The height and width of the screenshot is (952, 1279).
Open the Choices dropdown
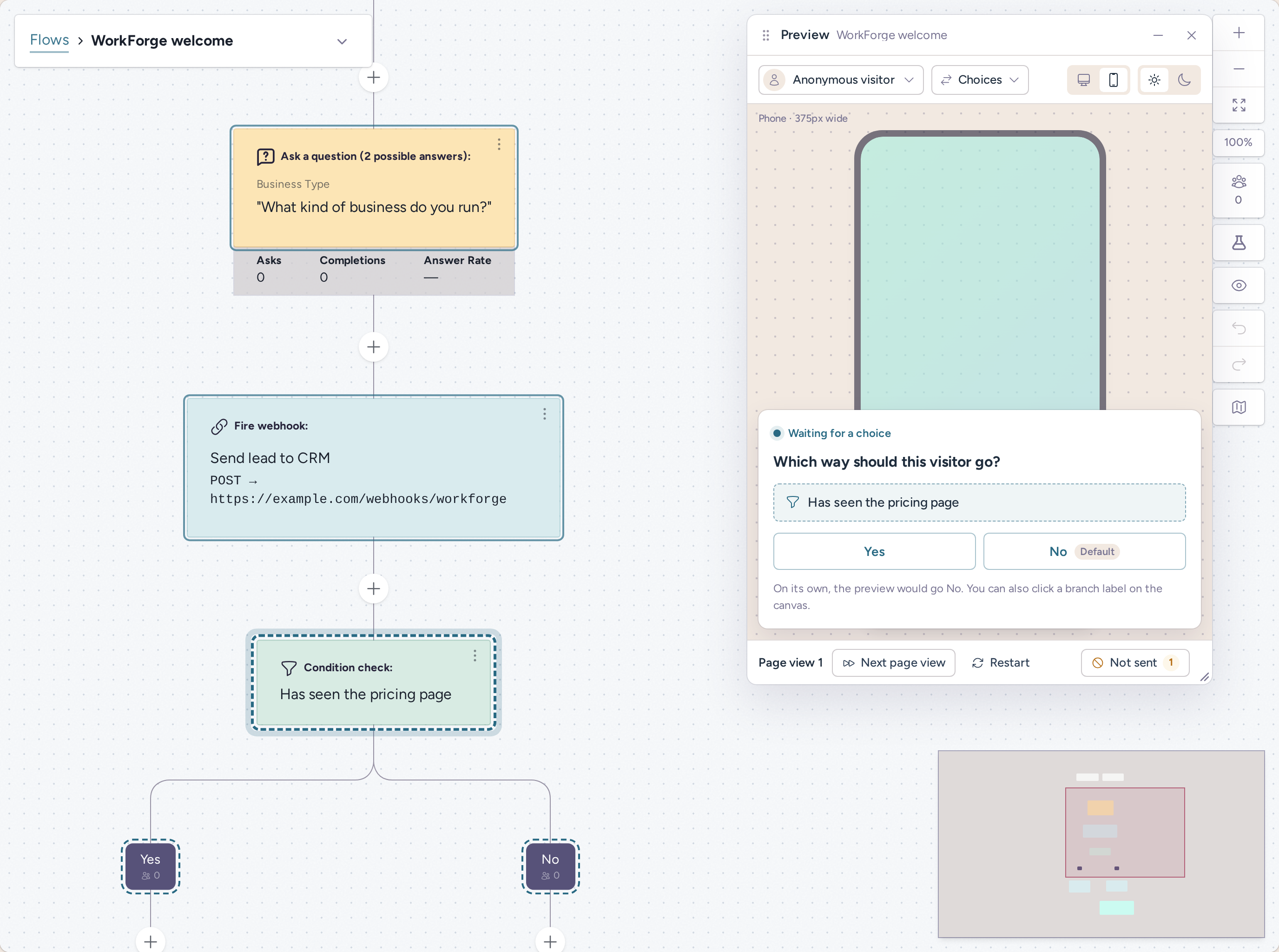979,79
